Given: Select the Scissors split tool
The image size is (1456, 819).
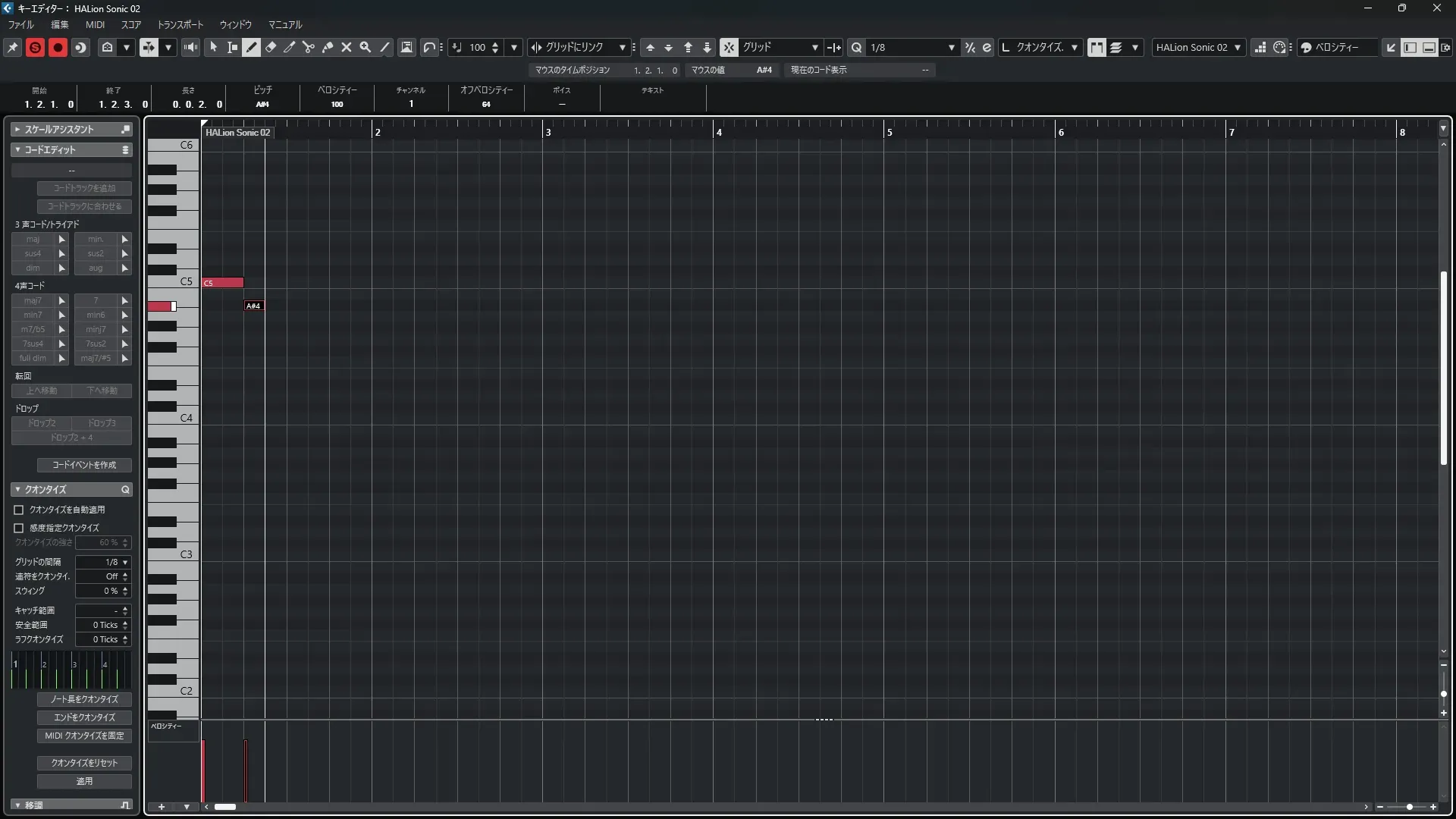Looking at the screenshot, I should click(x=309, y=47).
